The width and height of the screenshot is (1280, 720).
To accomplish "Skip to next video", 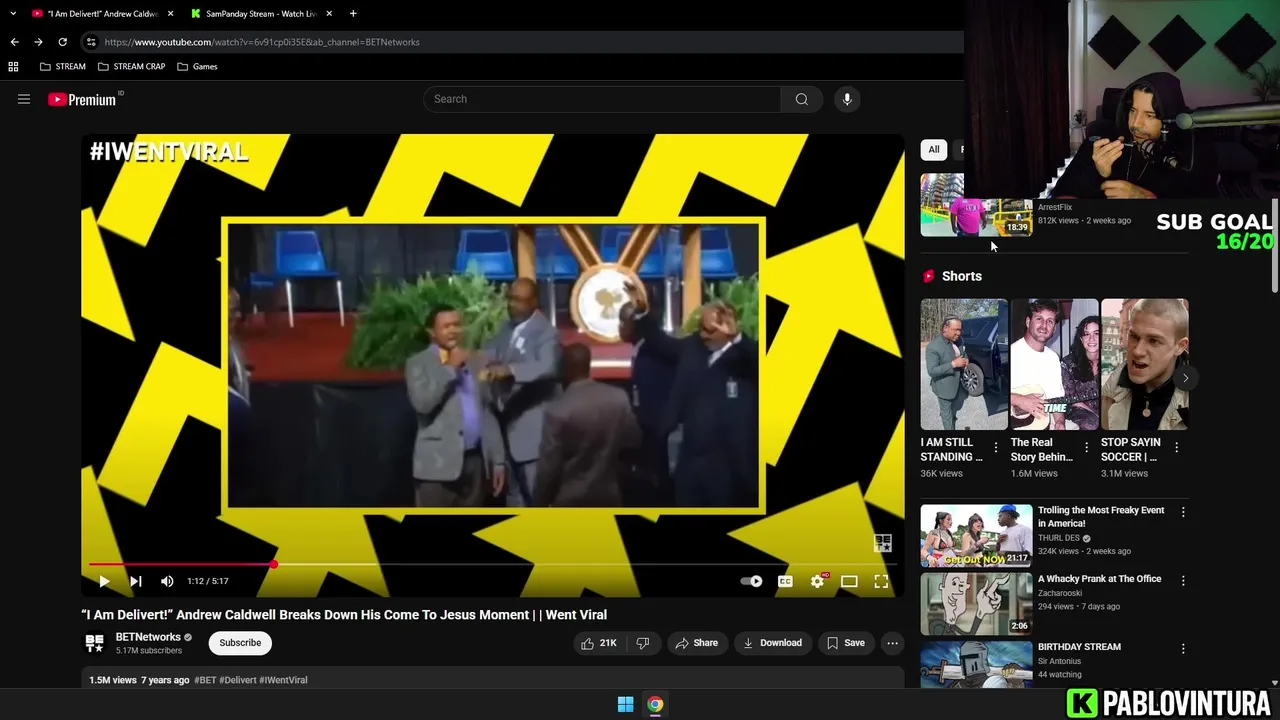I will 135,581.
